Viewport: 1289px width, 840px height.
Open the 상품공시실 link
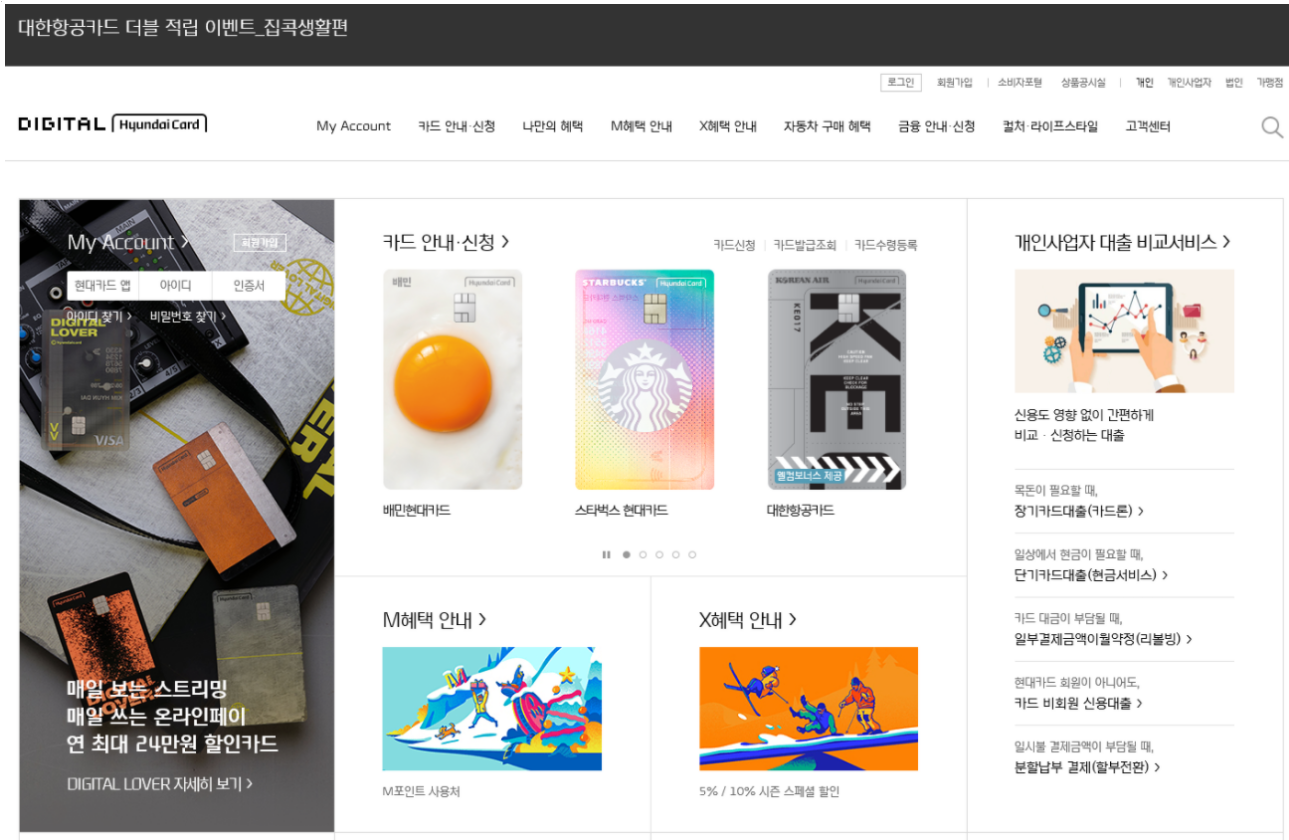point(1083,83)
